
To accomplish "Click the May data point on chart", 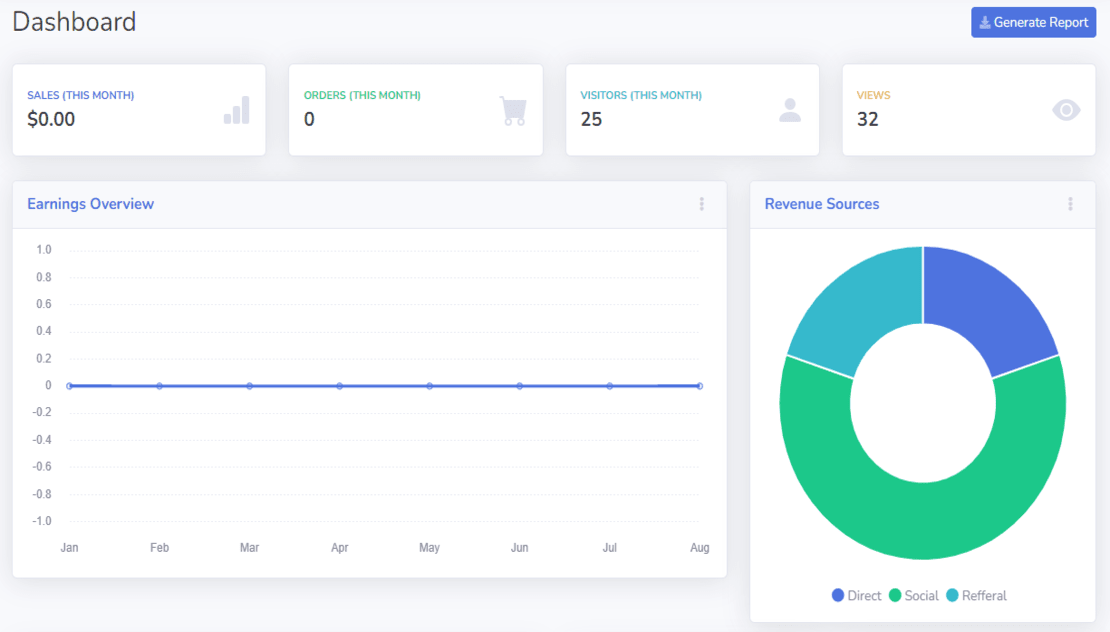I will 429,385.
